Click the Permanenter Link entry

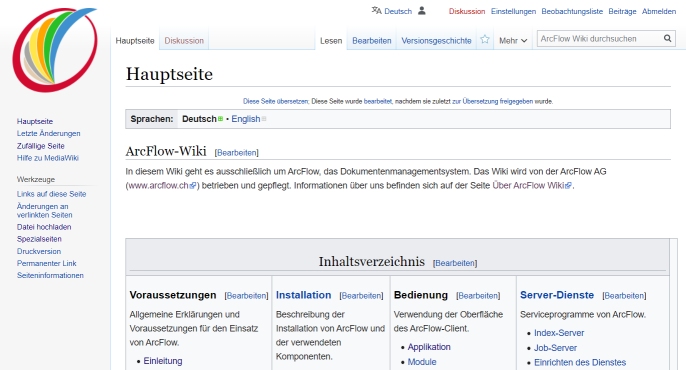pos(46,263)
